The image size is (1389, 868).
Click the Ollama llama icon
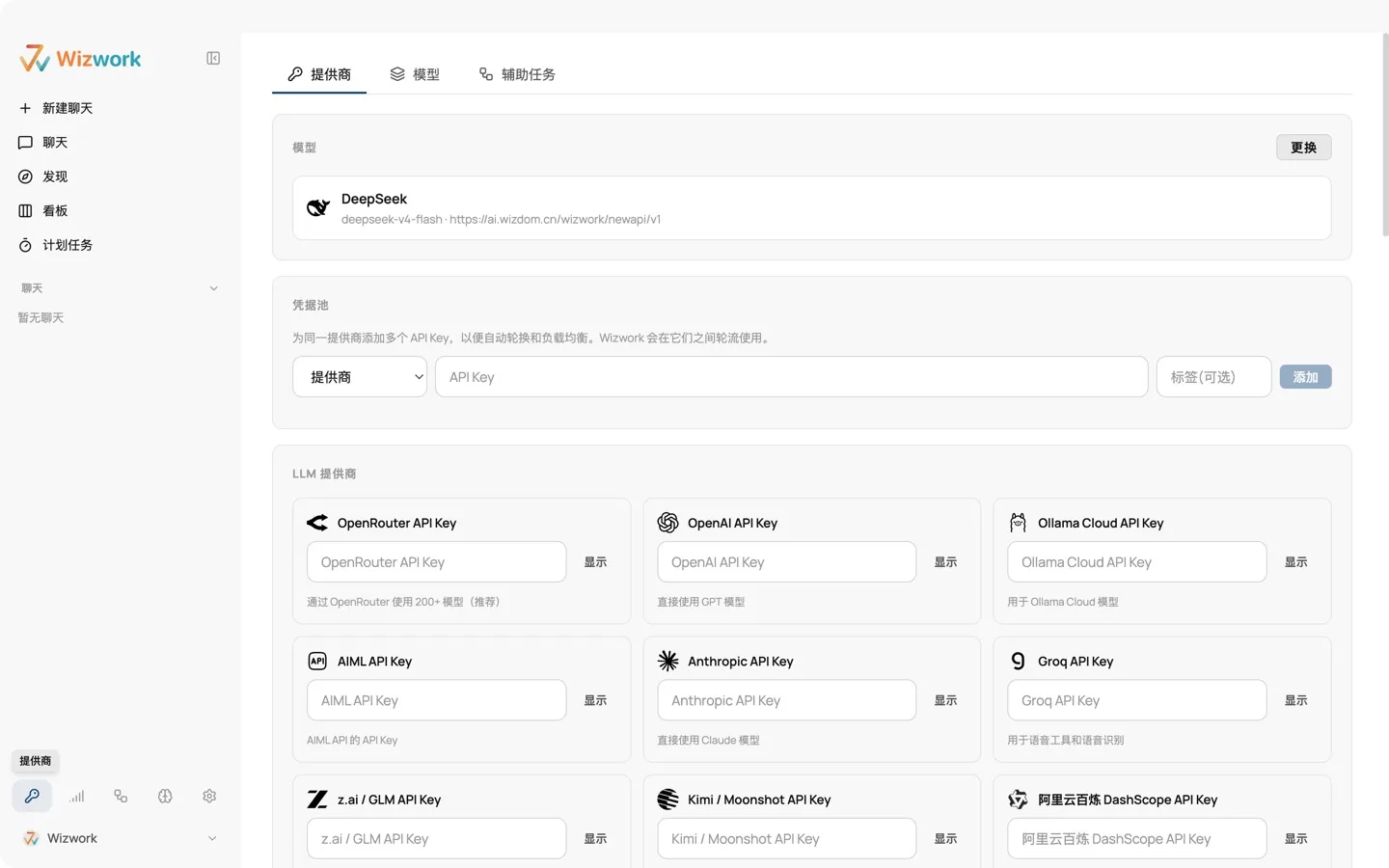tap(1018, 523)
